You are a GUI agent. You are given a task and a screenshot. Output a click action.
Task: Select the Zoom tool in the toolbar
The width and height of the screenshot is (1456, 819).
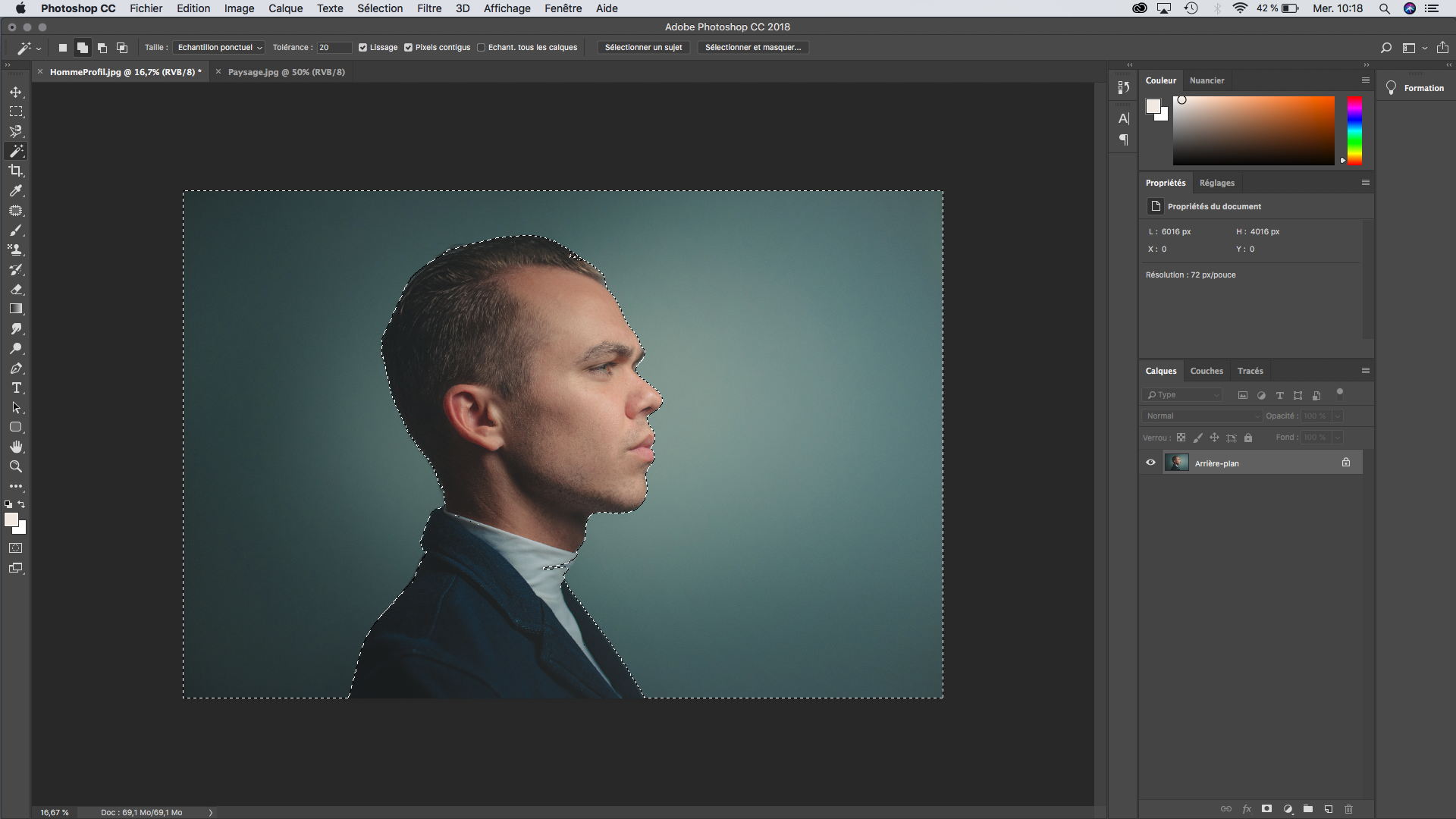pos(16,466)
